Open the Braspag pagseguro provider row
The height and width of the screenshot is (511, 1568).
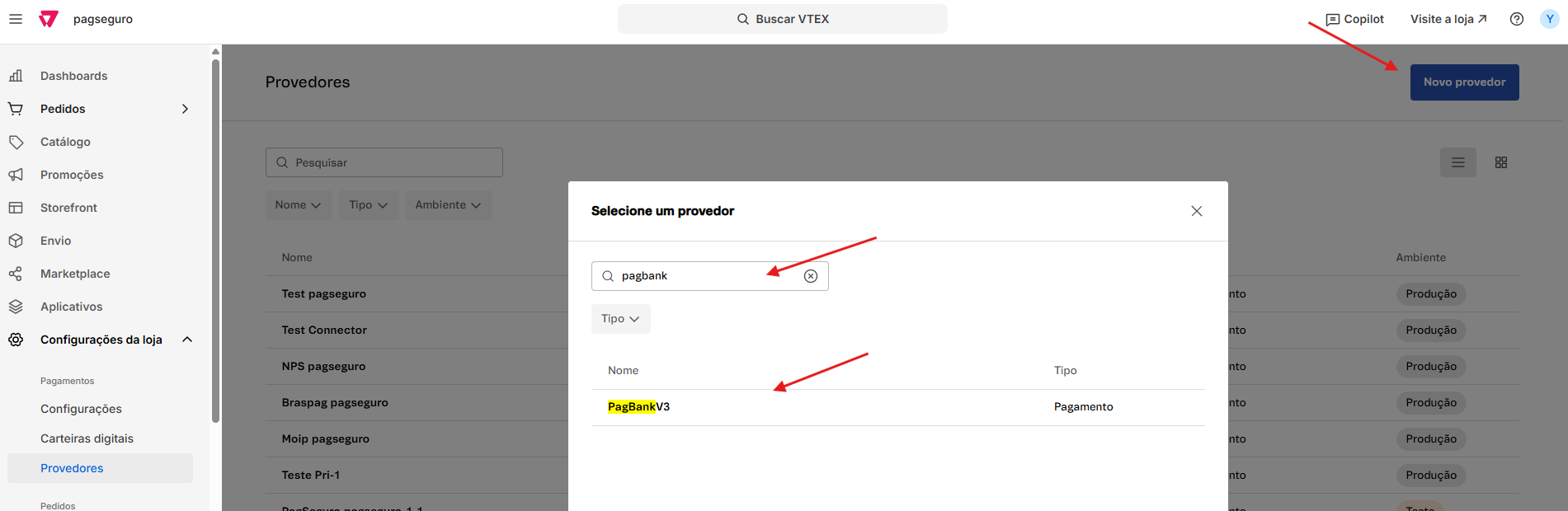coord(335,403)
